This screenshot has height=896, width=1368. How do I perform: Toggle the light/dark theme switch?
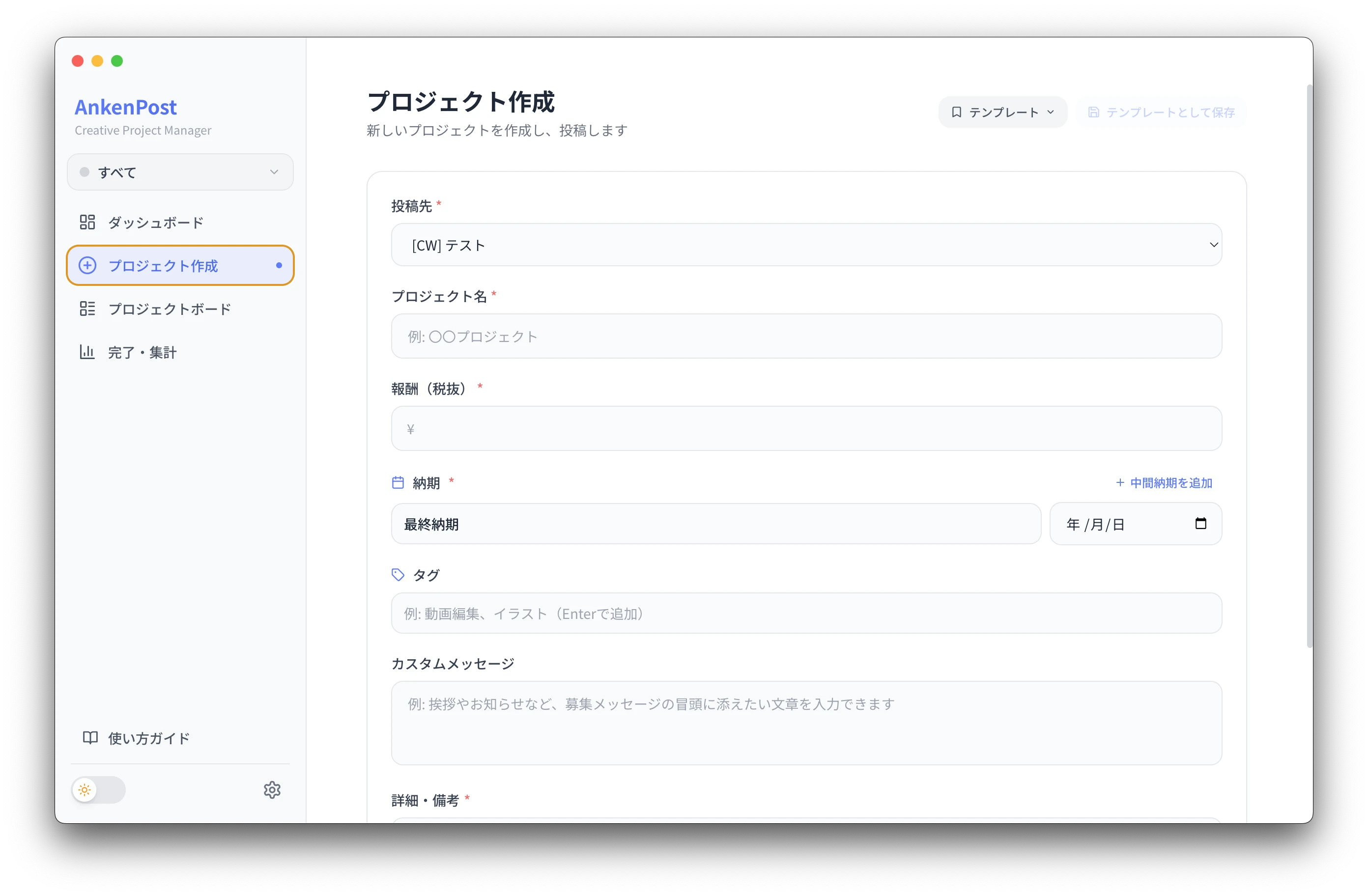pos(98,790)
